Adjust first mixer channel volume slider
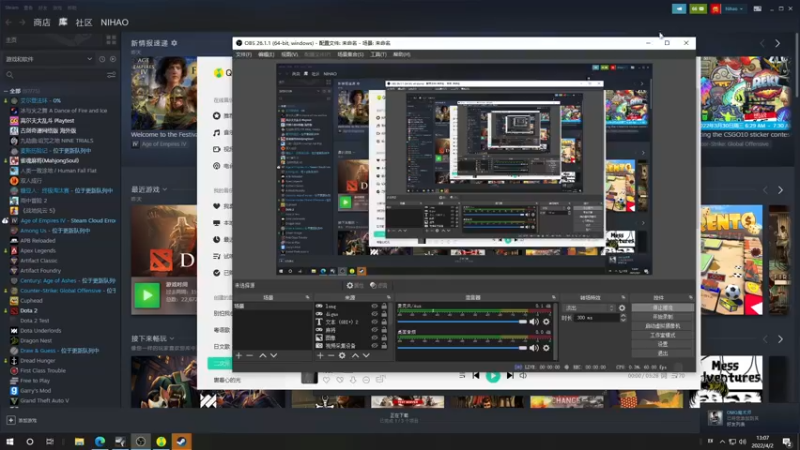This screenshot has height=450, width=800. pos(462,321)
